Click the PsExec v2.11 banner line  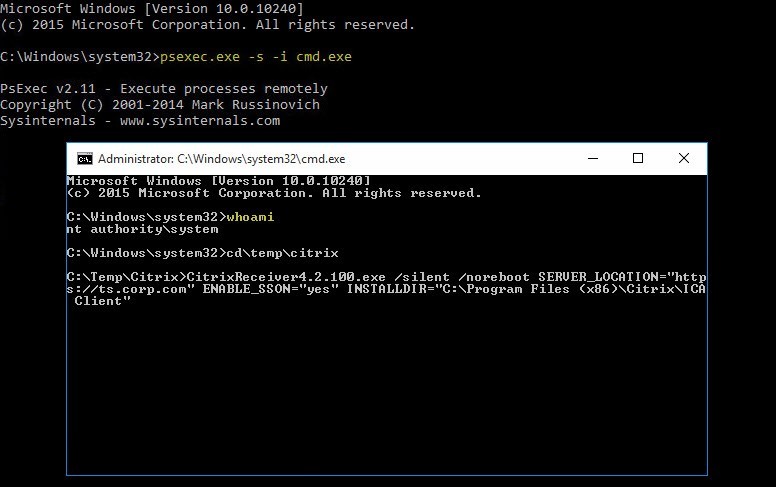coord(164,89)
